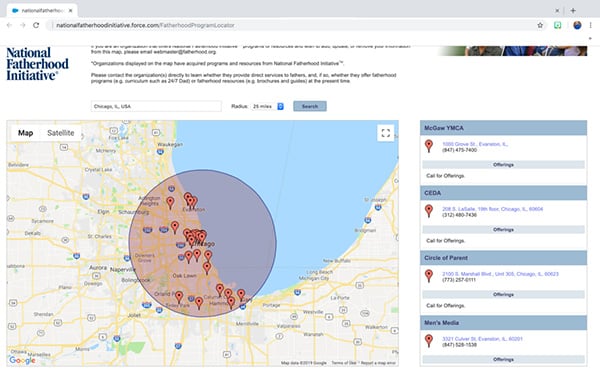600x375 pixels.
Task: Click the Men's Media pin icon in the list
Action: 429,341
